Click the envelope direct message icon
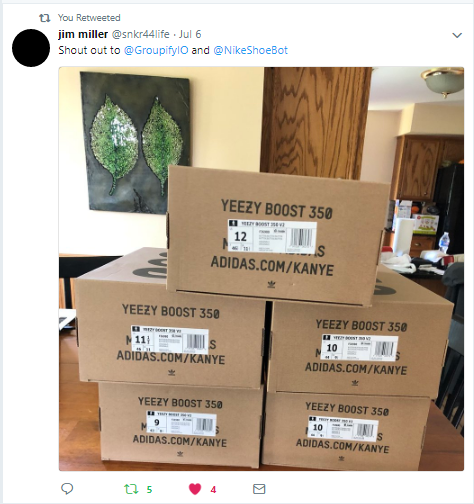The image size is (474, 504). pos(259,489)
